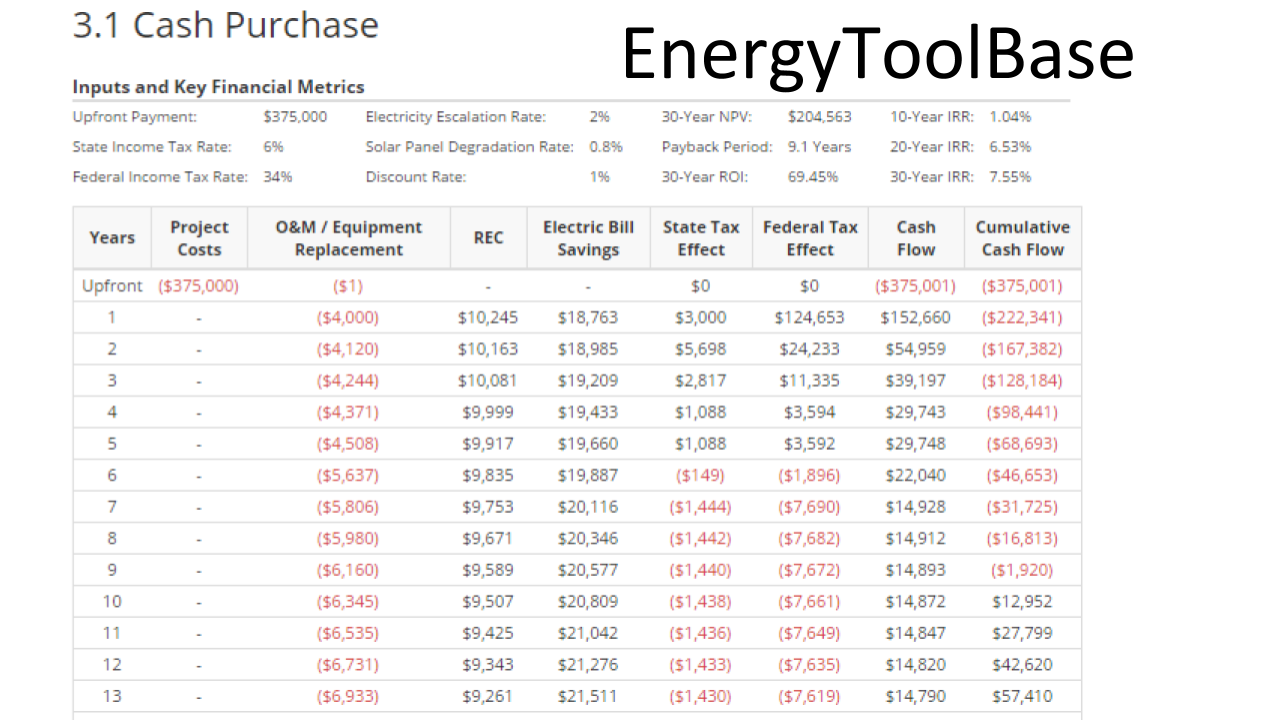Select the 'Electric Bill Savings' column header
Screen dimensions: 1280x720
click(x=588, y=238)
